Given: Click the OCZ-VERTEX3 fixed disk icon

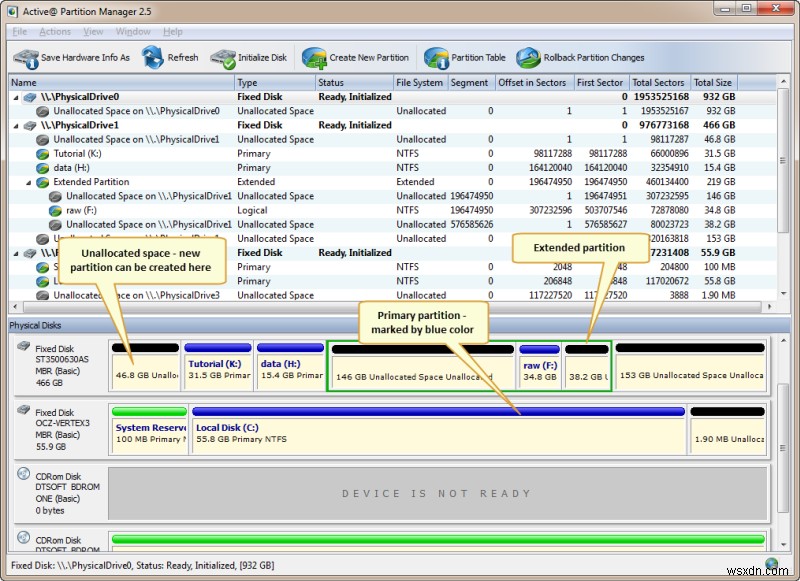Looking at the screenshot, I should click(x=23, y=410).
